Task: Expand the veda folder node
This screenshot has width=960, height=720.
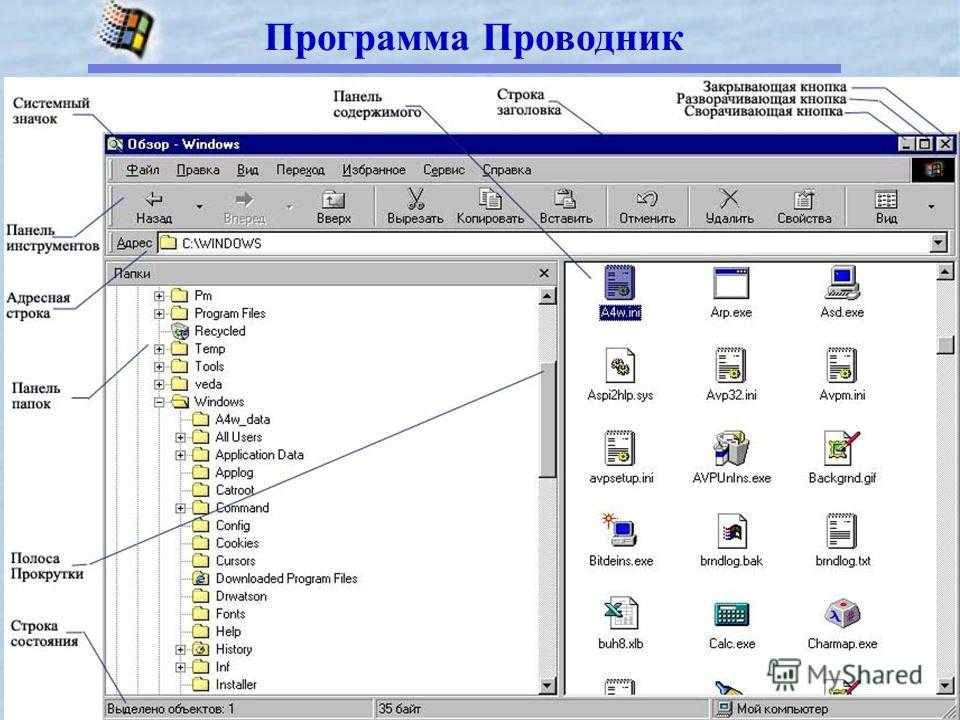Action: point(159,384)
